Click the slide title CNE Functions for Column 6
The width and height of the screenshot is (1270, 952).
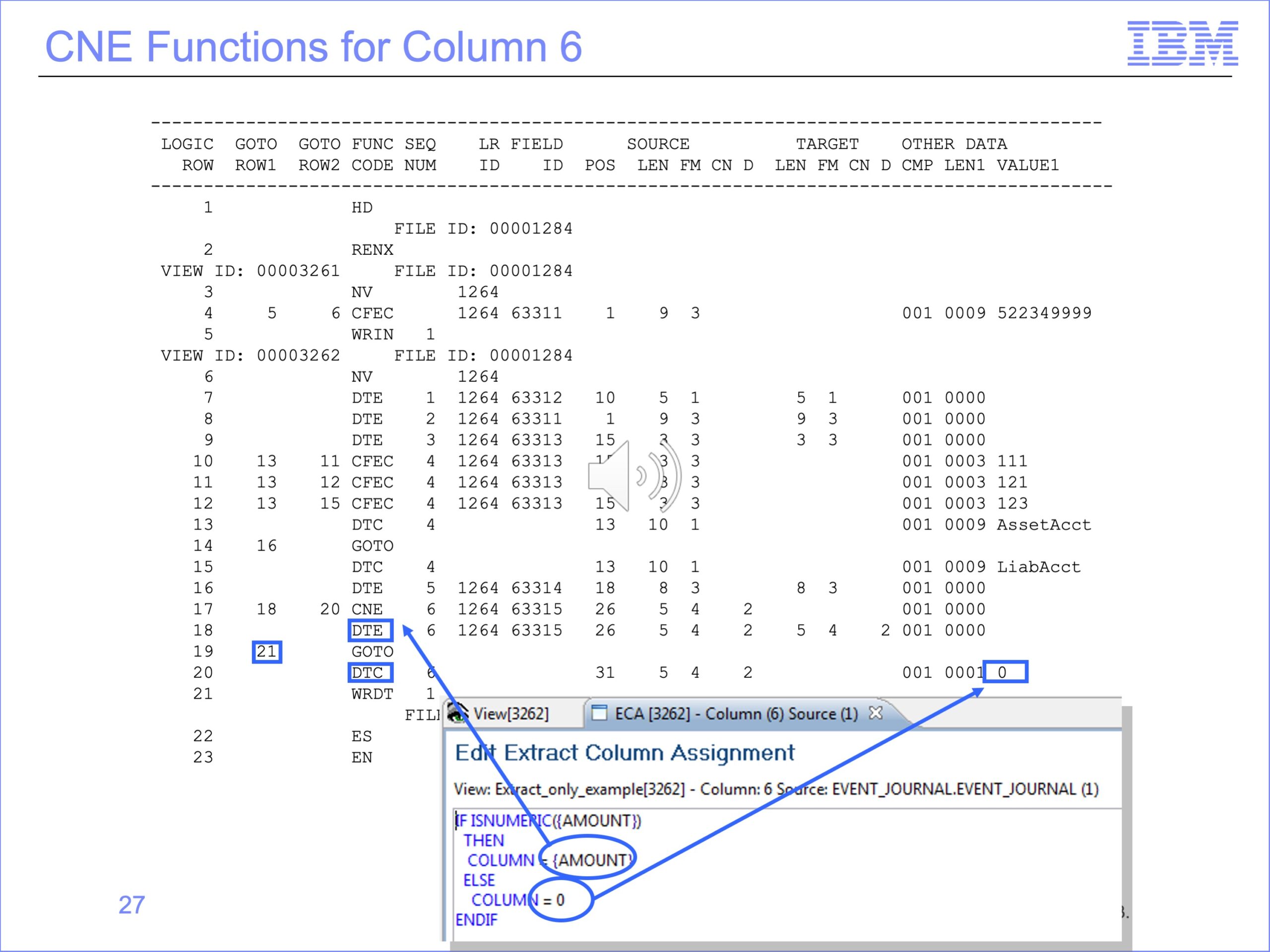[314, 47]
